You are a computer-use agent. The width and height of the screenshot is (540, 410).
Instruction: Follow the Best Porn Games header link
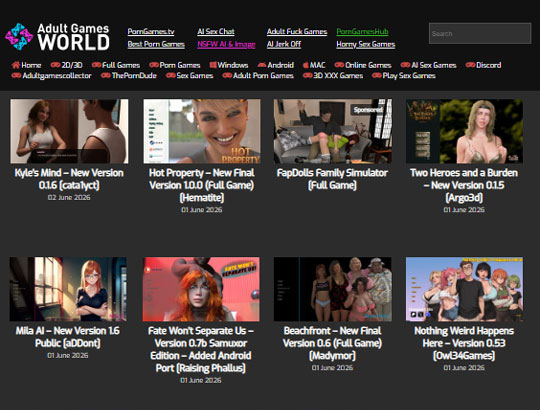(x=156, y=44)
